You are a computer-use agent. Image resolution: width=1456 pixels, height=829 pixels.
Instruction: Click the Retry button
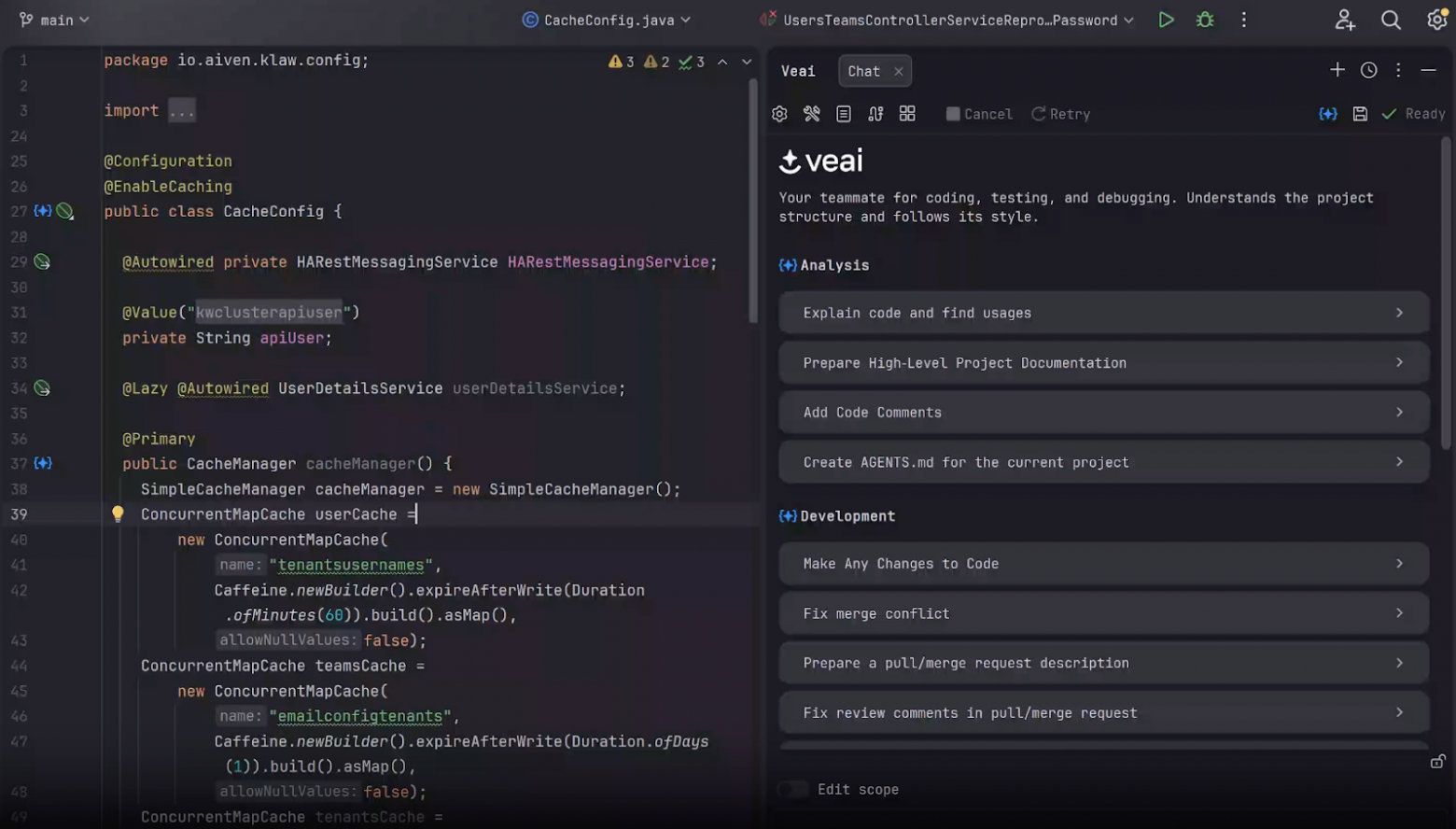[1060, 114]
